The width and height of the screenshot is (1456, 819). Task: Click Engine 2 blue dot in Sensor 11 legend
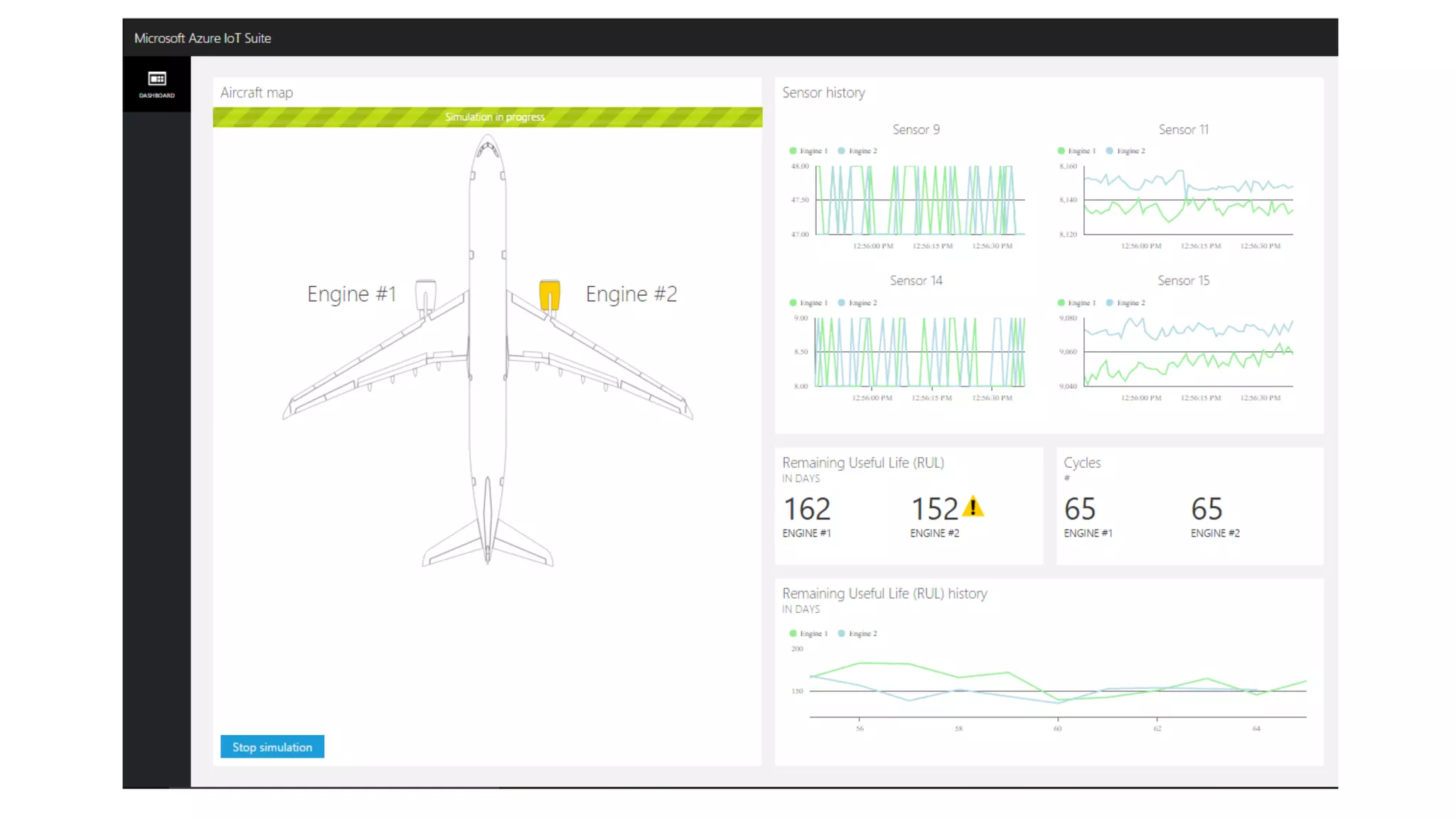pos(1110,151)
